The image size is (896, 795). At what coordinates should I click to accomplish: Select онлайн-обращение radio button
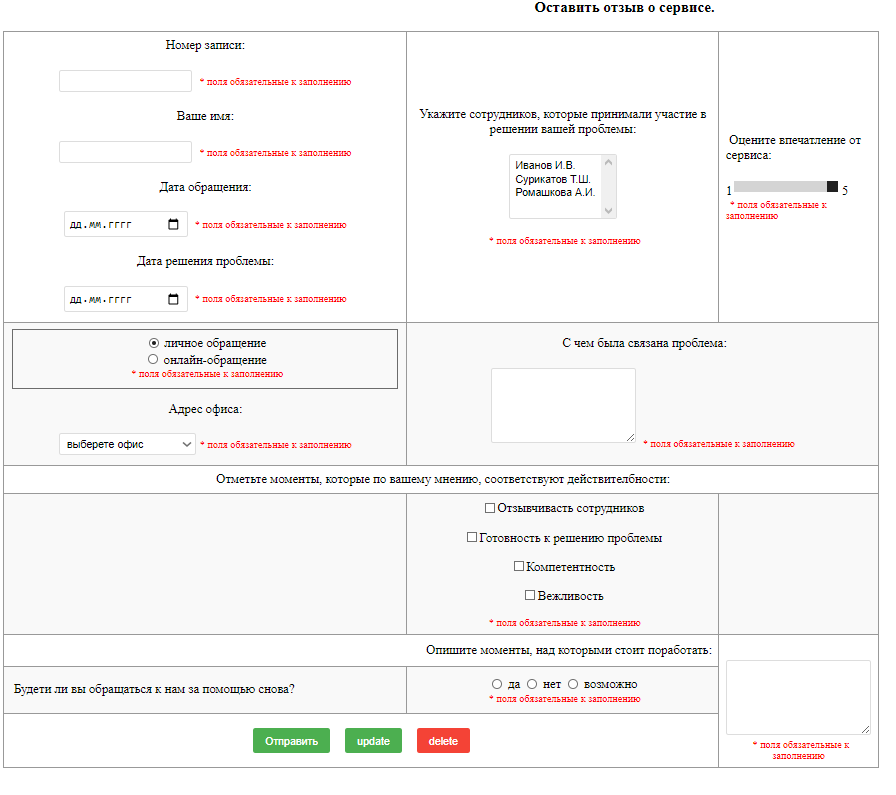coord(154,359)
